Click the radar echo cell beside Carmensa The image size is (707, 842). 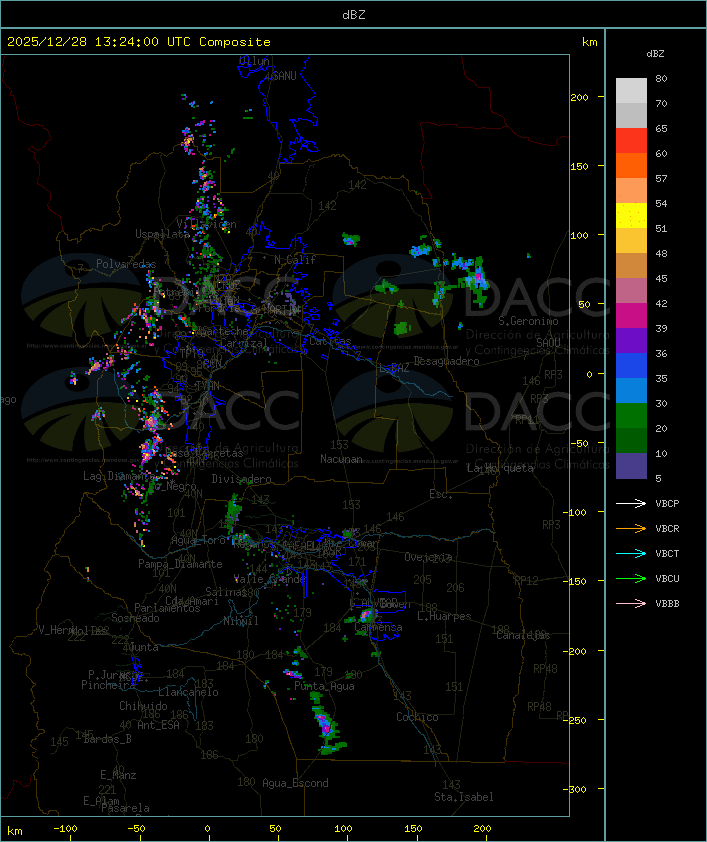click(367, 614)
